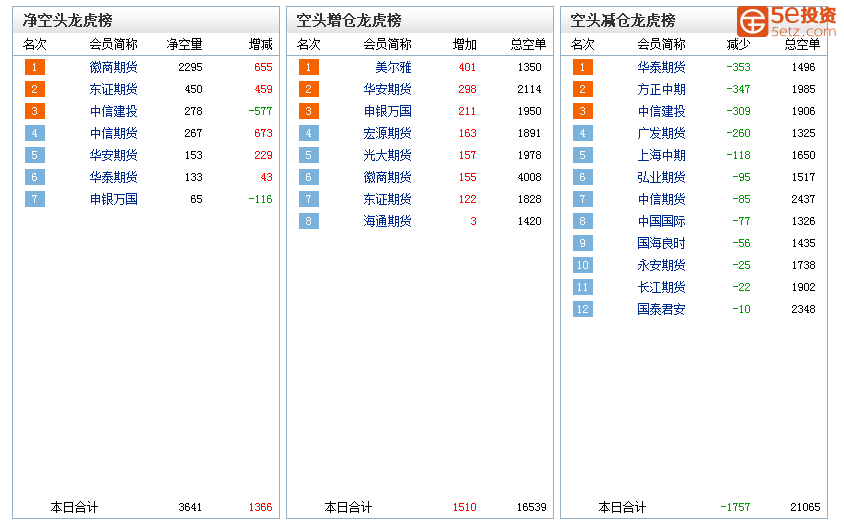The image size is (844, 532).
Task: Click total short value 4008 for 徽商期货
Action: (x=530, y=177)
